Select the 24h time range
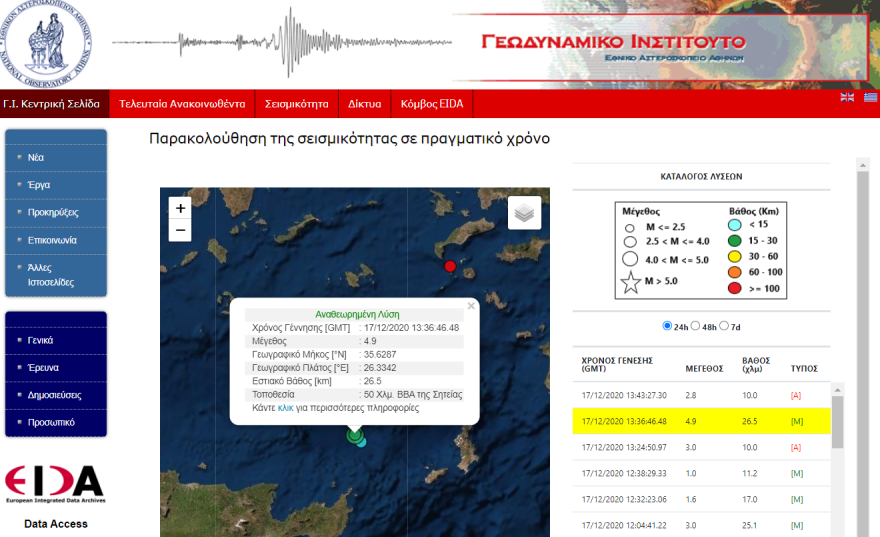This screenshot has width=880, height=537. click(667, 326)
